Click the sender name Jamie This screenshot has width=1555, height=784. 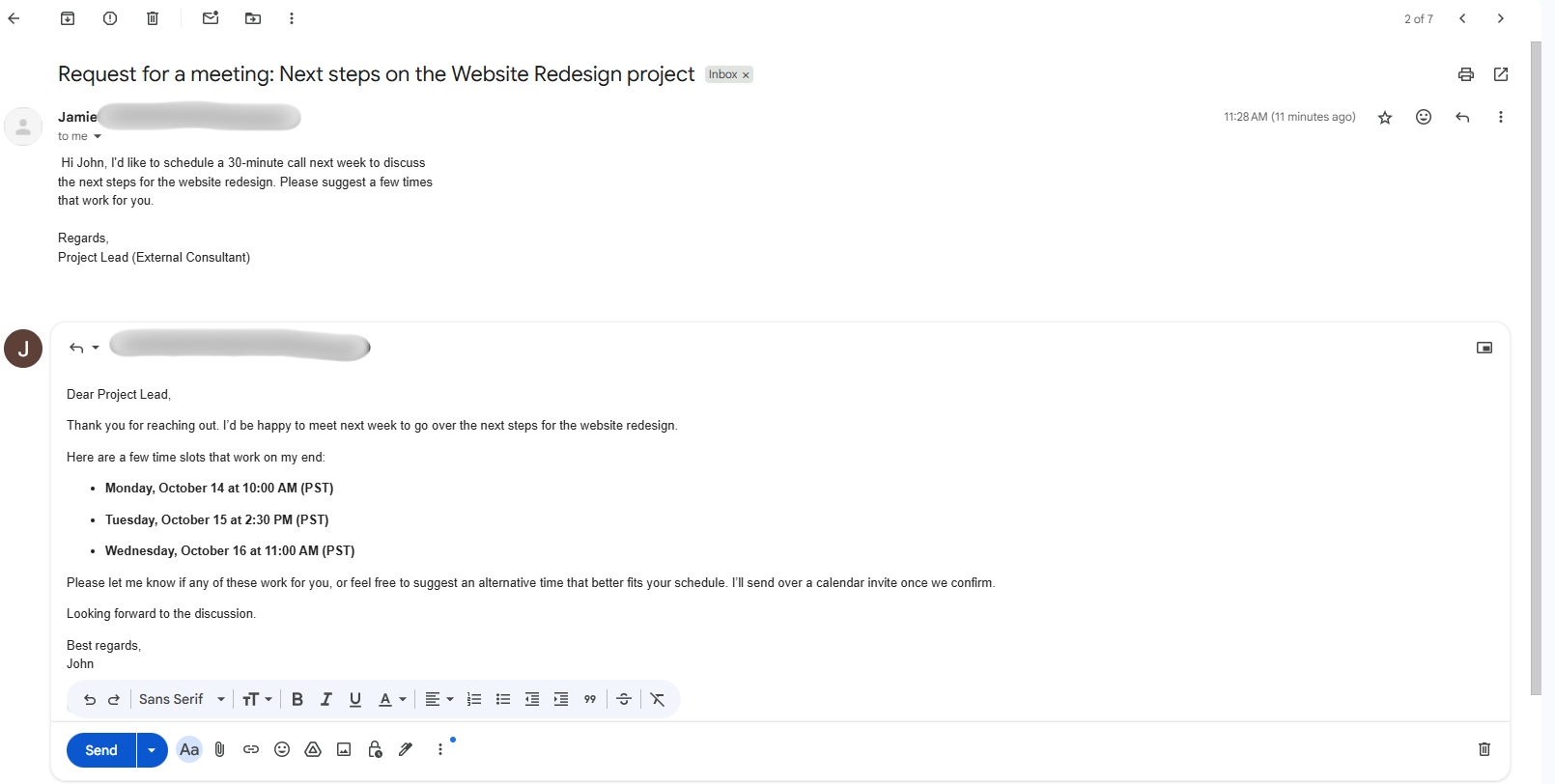[77, 117]
